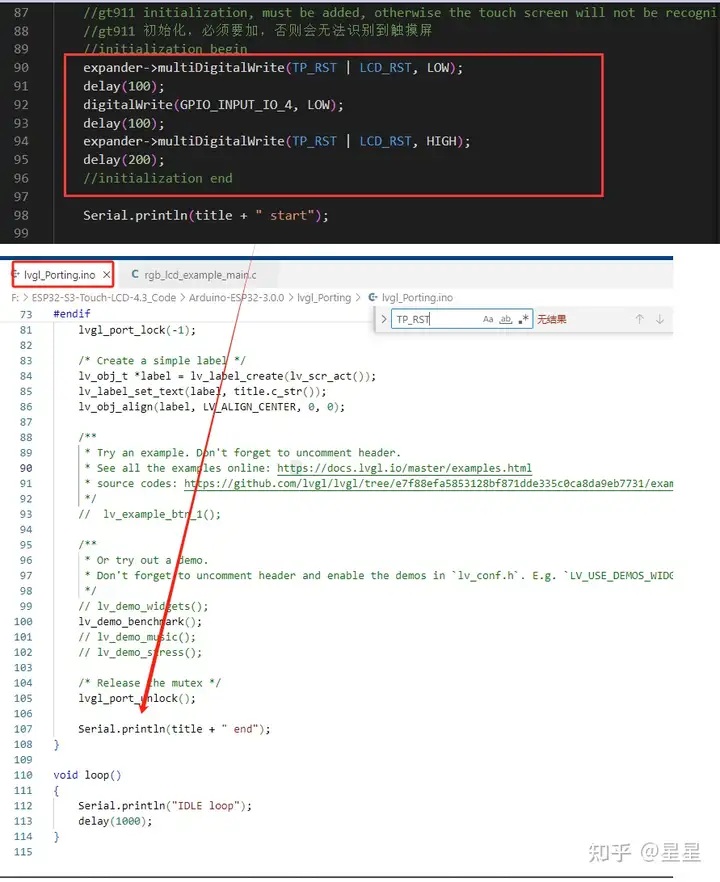Click "lv_obj_align(label, LV_ALIGN_CENTER, 0, 0);" line
Image resolution: width=720 pixels, height=882 pixels.
point(212,407)
